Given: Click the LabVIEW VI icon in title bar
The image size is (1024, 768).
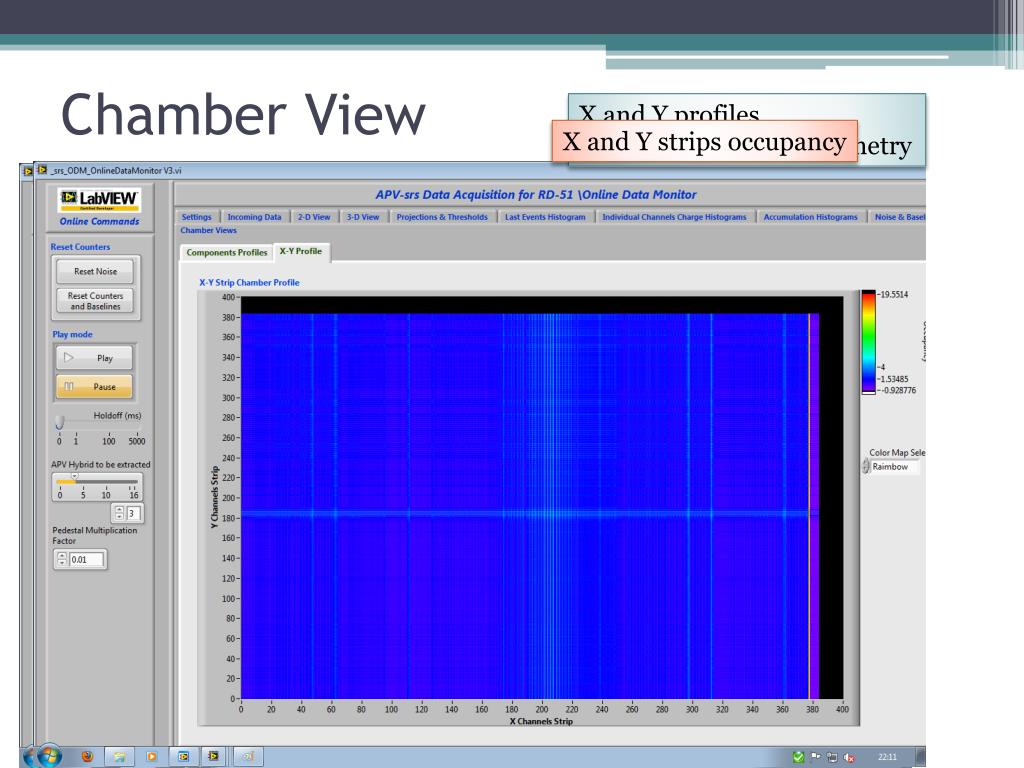Looking at the screenshot, I should coord(42,170).
